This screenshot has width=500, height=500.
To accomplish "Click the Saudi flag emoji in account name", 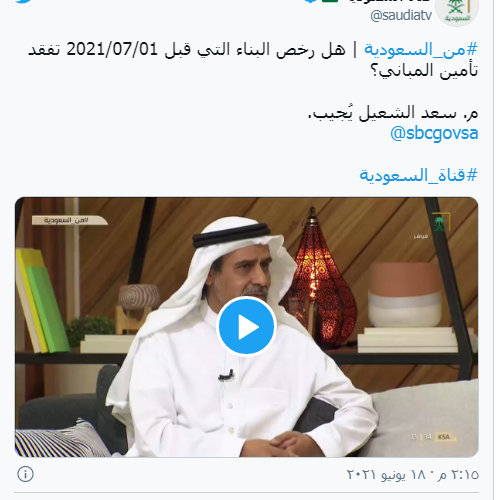I will tap(330, 1).
